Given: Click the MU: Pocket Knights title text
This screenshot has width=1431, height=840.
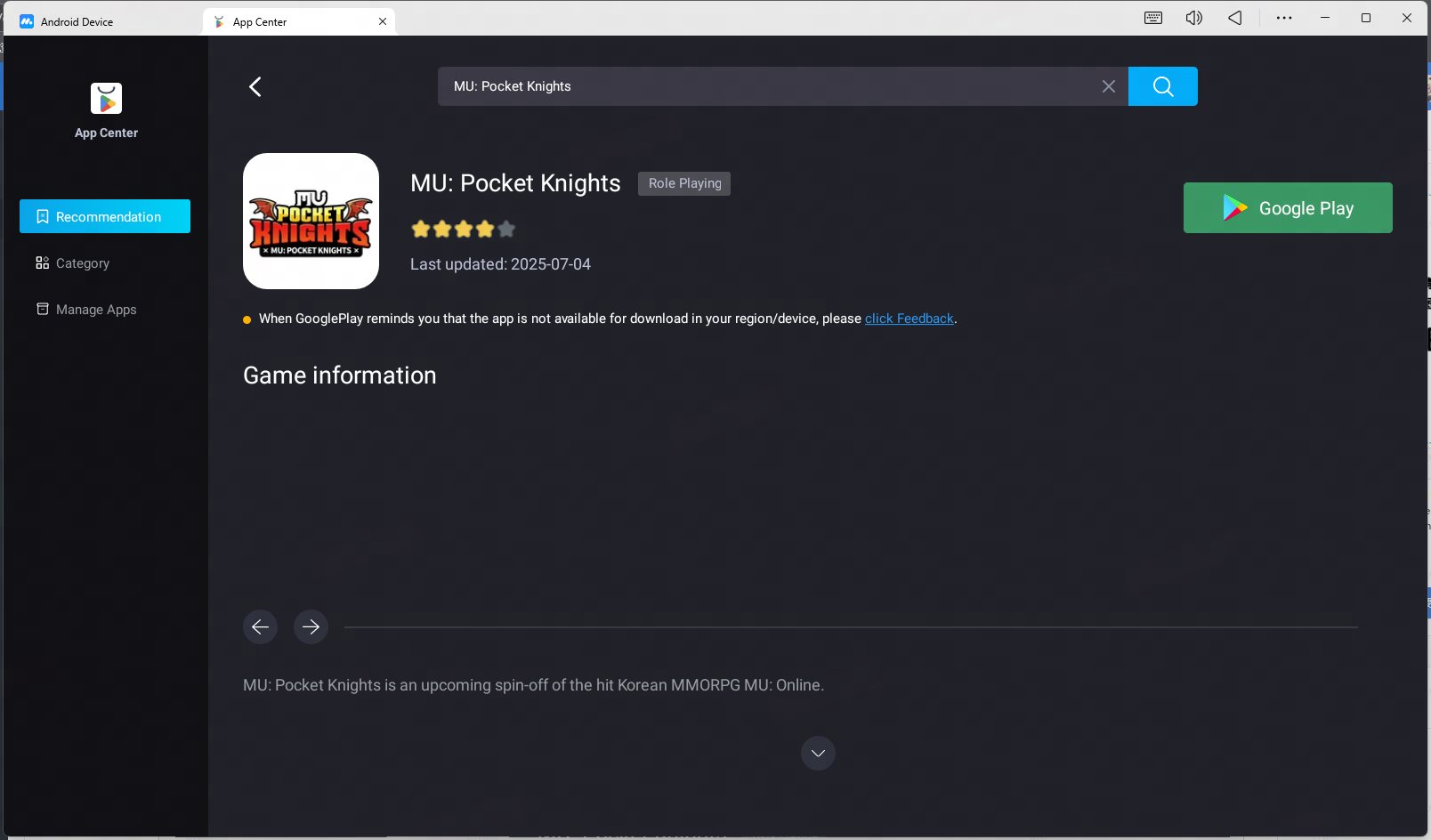Looking at the screenshot, I should point(515,183).
